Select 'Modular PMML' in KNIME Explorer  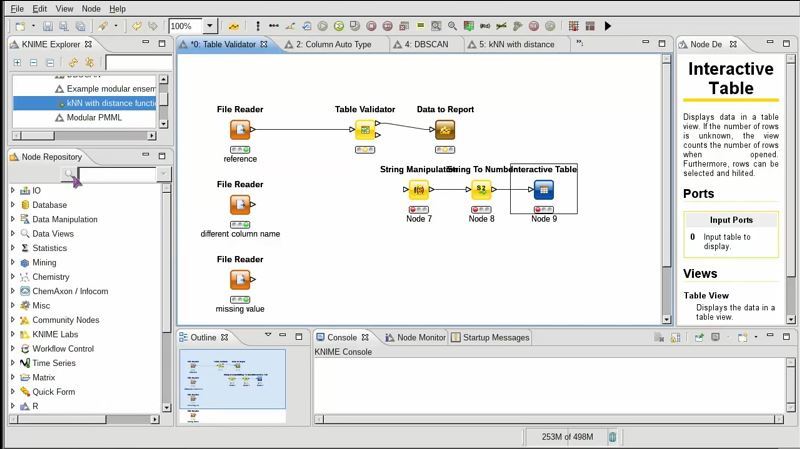click(x=94, y=117)
